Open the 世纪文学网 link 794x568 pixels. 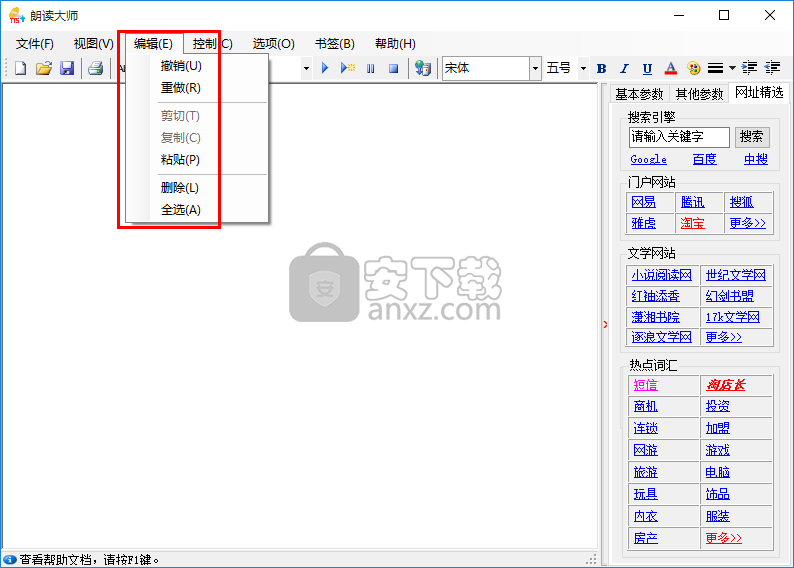[736, 275]
